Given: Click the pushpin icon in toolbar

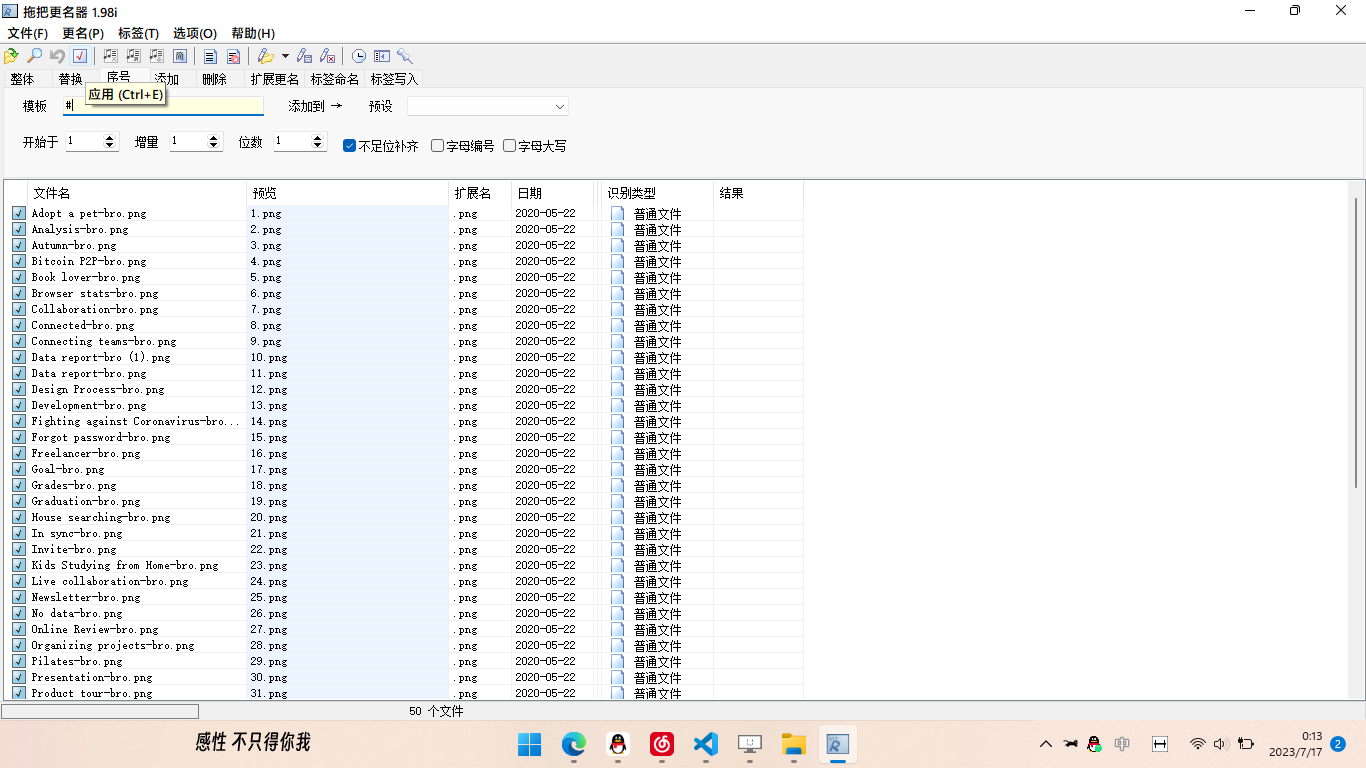Looking at the screenshot, I should tap(405, 56).
